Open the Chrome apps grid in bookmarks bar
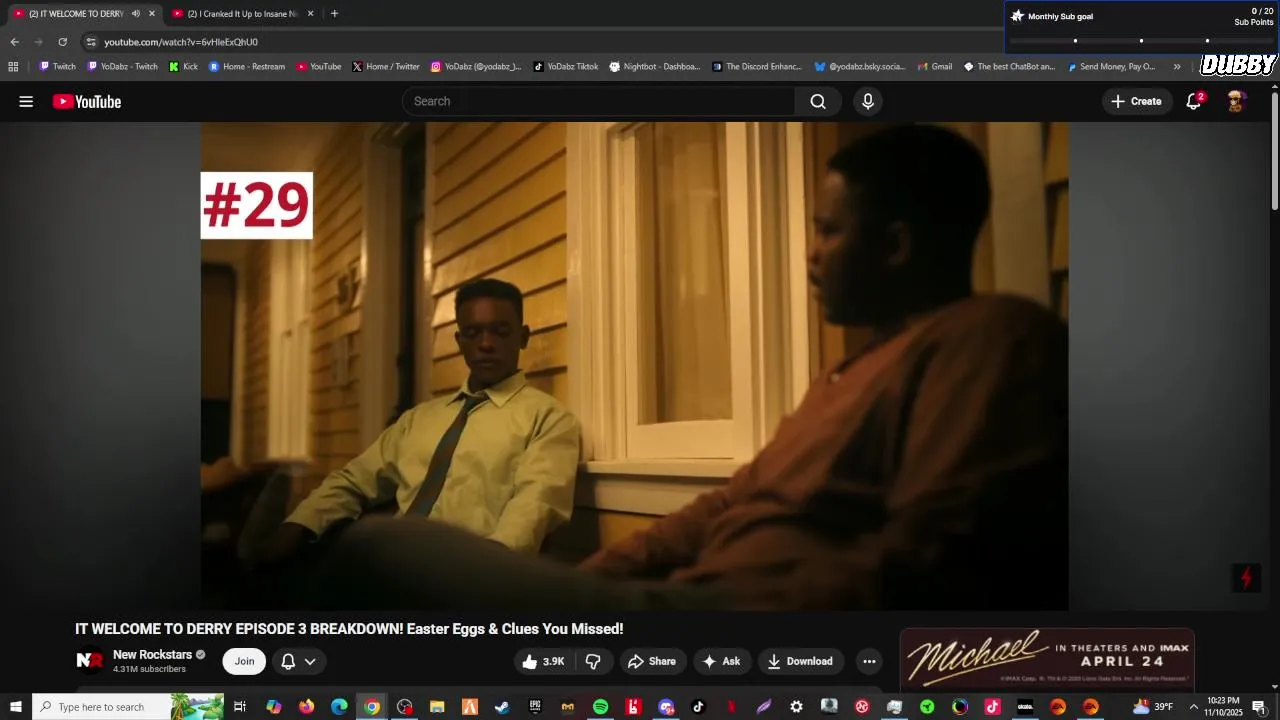 (13, 67)
